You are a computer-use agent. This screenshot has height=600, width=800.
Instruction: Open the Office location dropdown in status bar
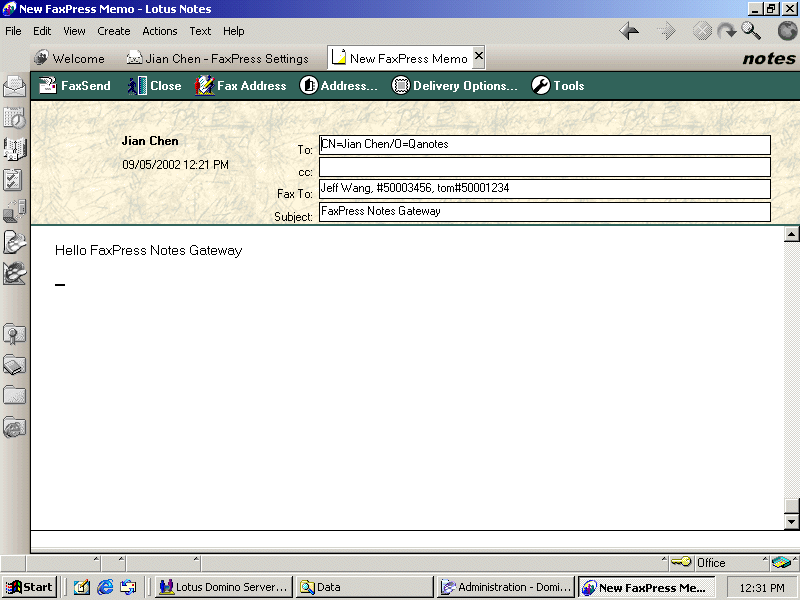(733, 562)
